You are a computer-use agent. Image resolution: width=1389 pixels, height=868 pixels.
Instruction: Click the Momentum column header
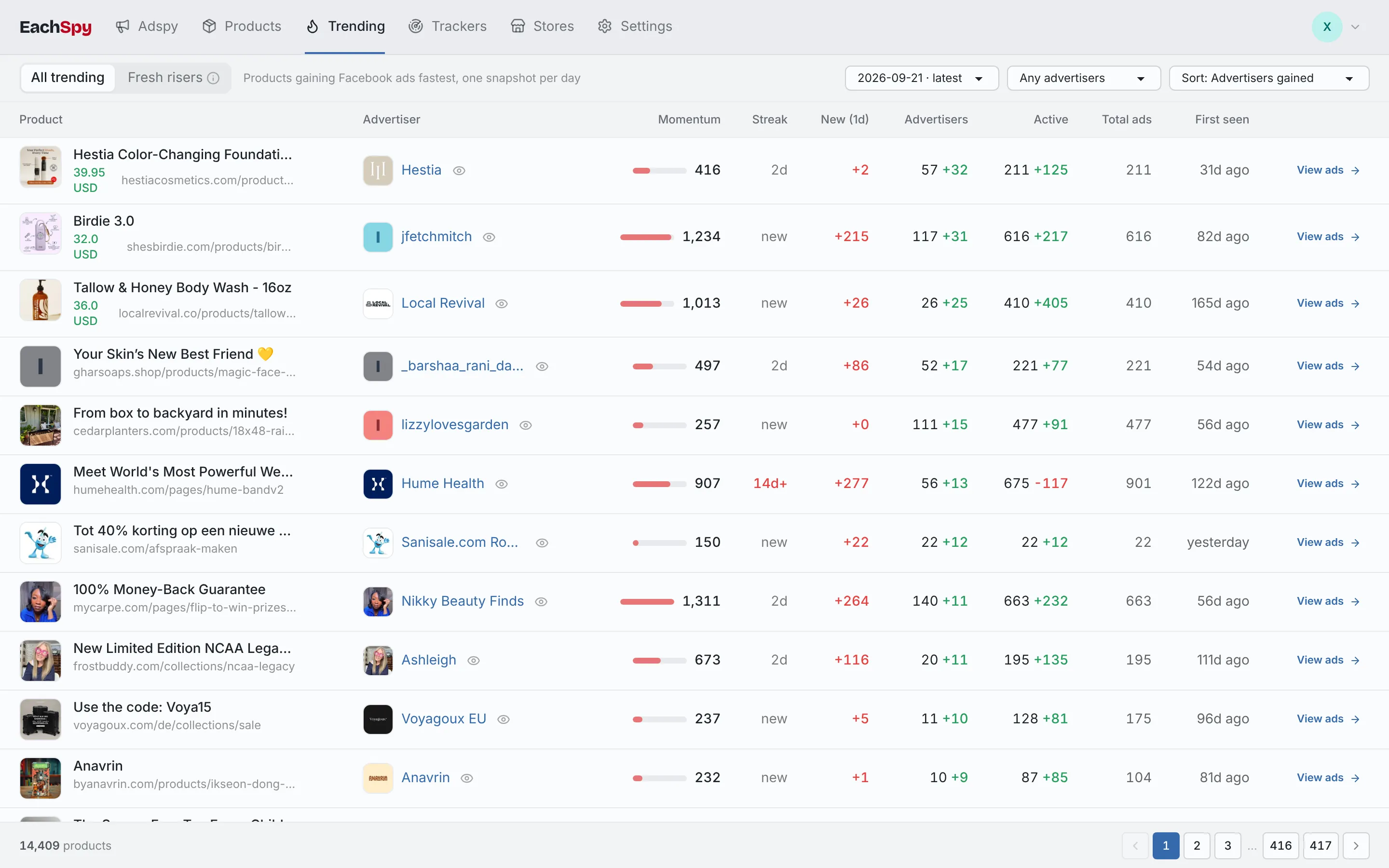689,120
